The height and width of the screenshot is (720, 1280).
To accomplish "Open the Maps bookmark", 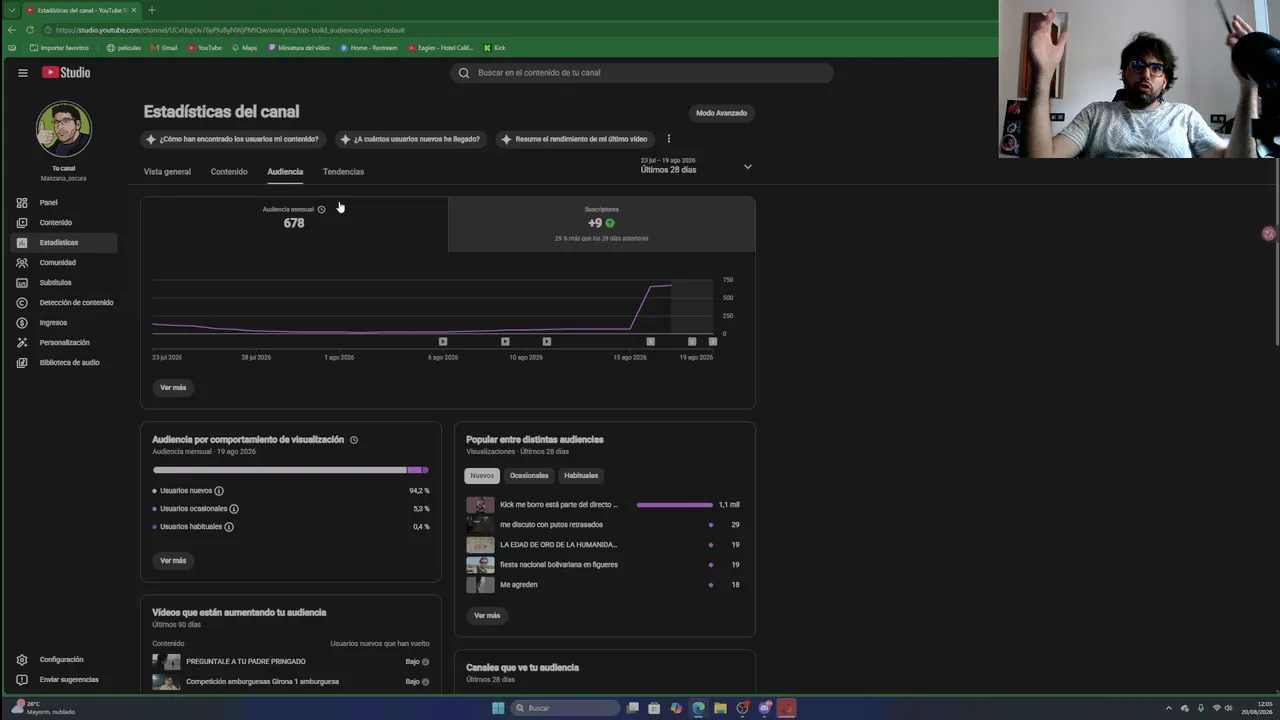I will pyautogui.click(x=244, y=47).
